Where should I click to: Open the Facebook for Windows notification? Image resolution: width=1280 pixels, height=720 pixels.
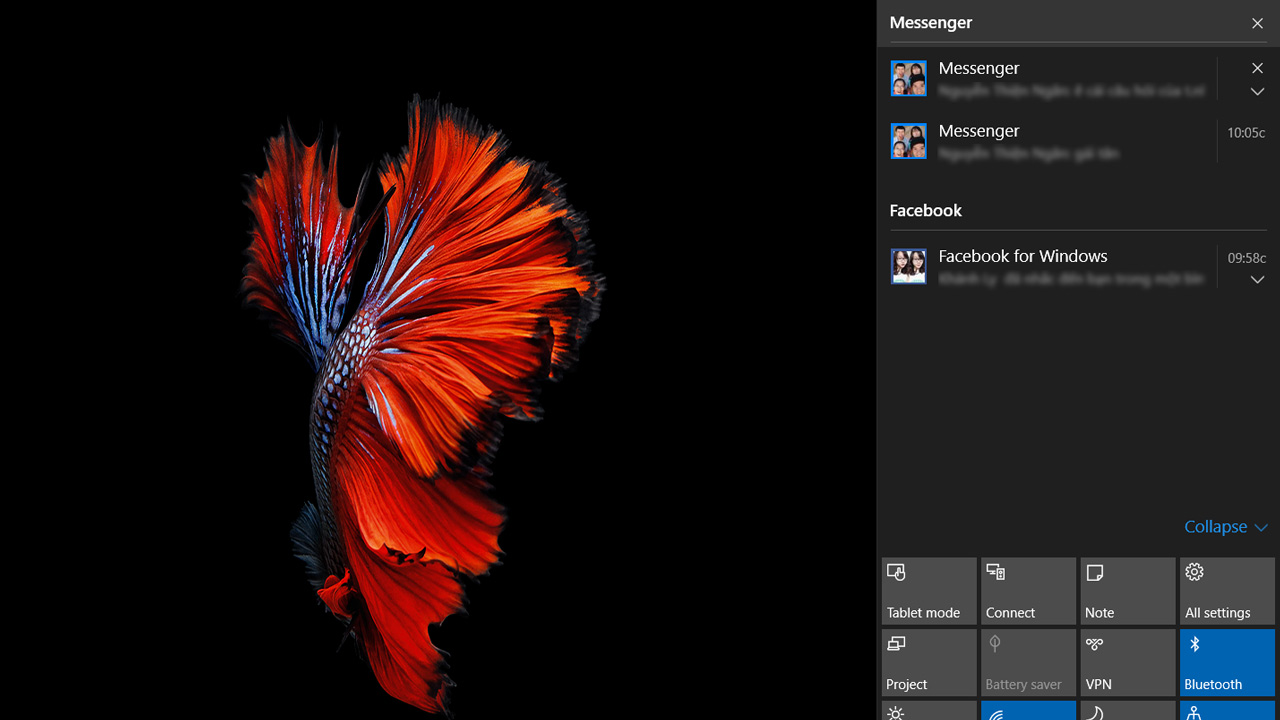pos(1050,267)
